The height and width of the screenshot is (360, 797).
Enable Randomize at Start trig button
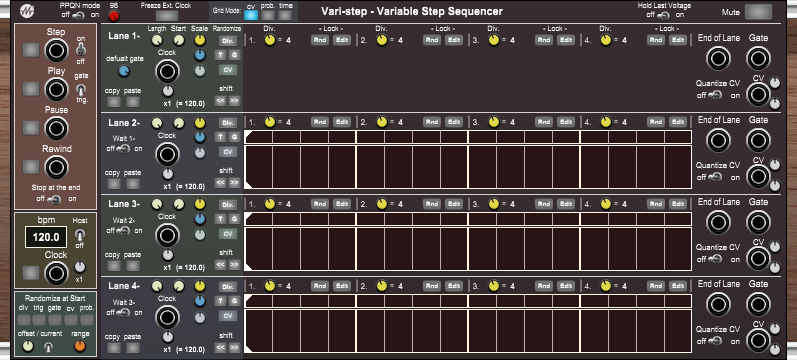click(x=39, y=320)
